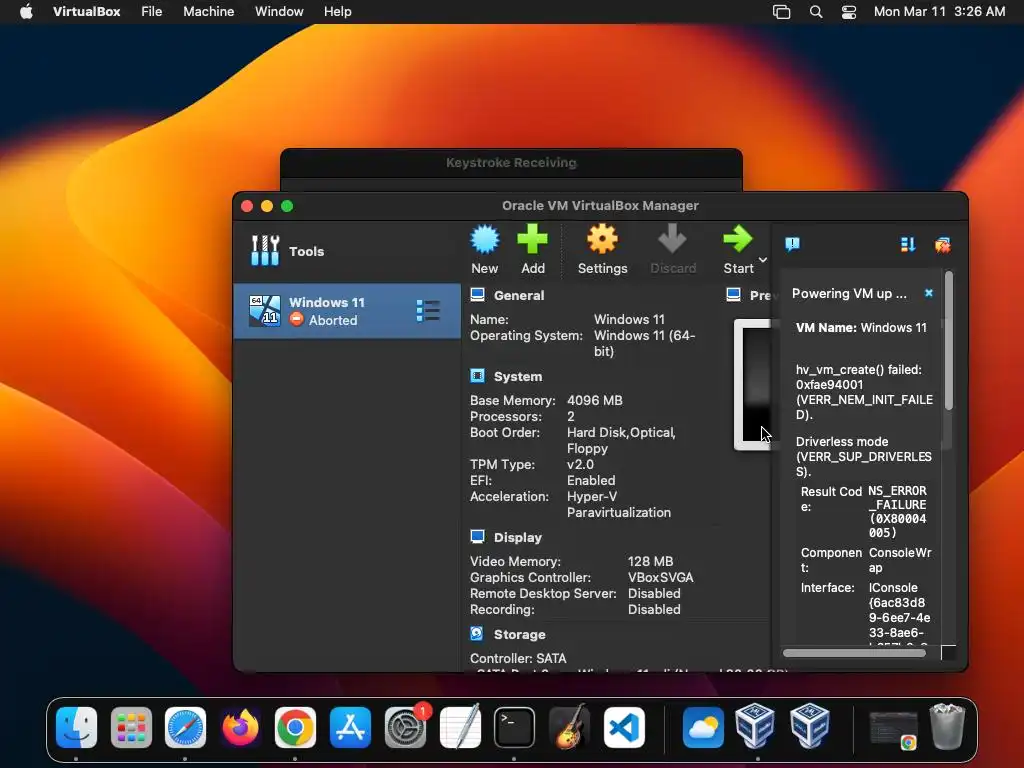1024x768 pixels.
Task: Open the VirtualBox app menu
Action: (86, 12)
